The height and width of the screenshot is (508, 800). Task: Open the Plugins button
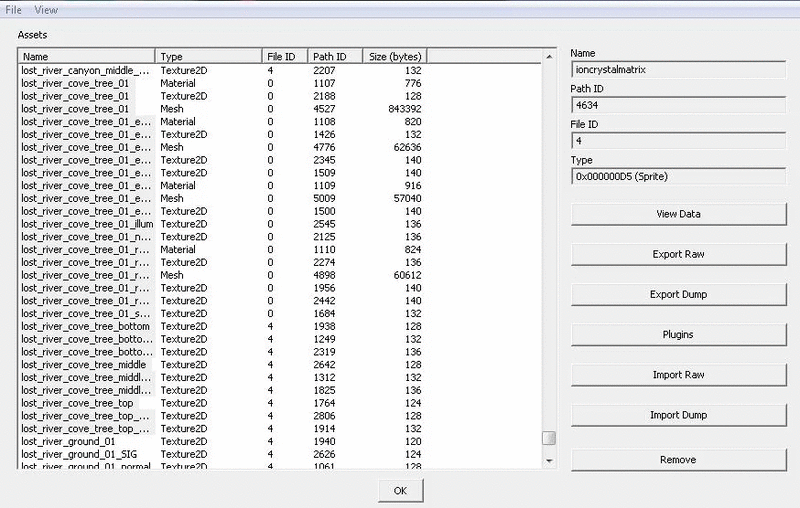pyautogui.click(x=679, y=335)
